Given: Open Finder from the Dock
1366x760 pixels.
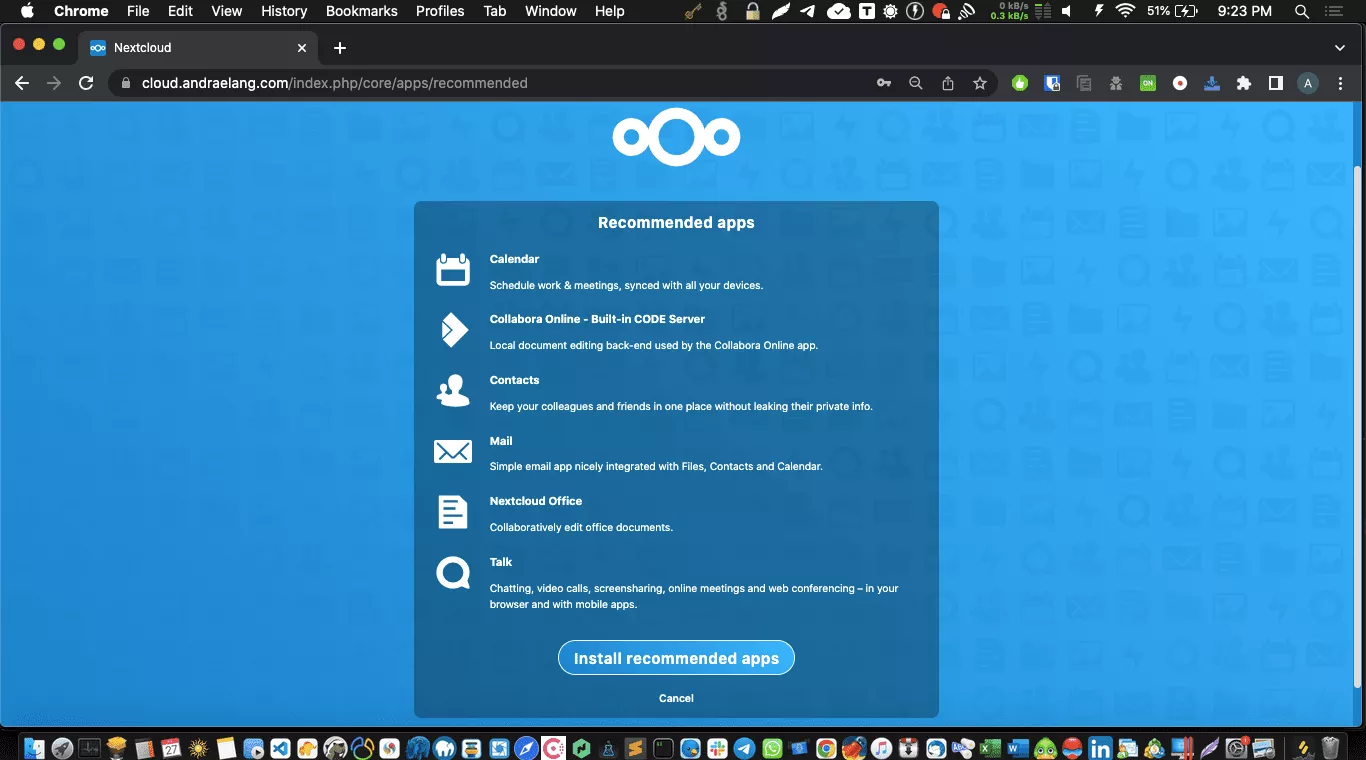Looking at the screenshot, I should tap(35, 747).
